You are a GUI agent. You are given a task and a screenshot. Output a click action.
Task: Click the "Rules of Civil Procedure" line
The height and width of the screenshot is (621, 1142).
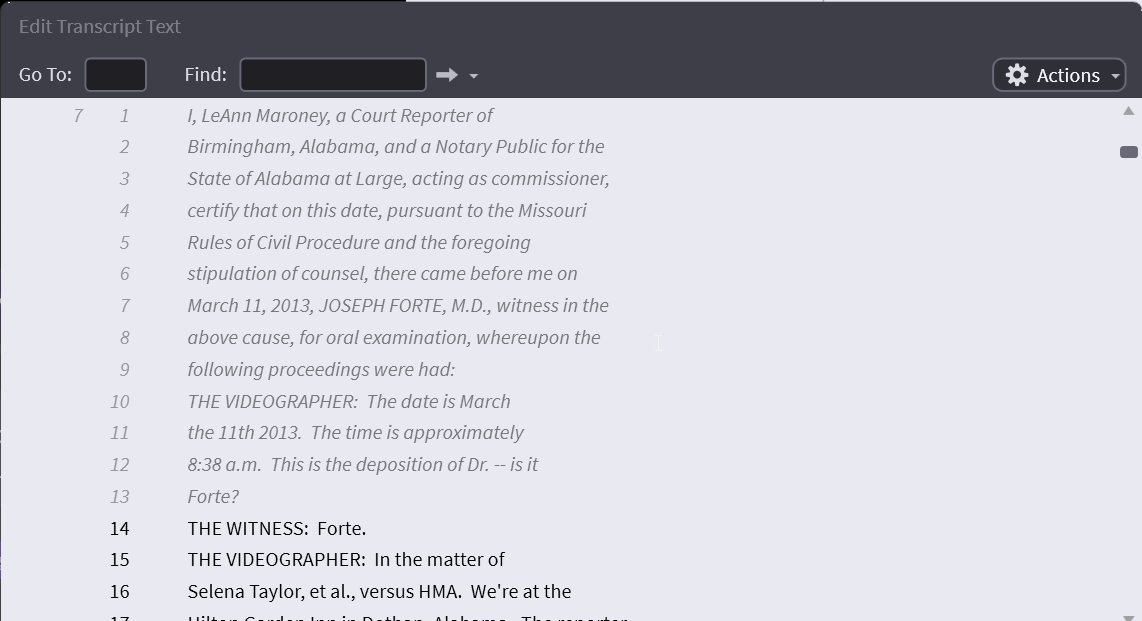tap(359, 243)
